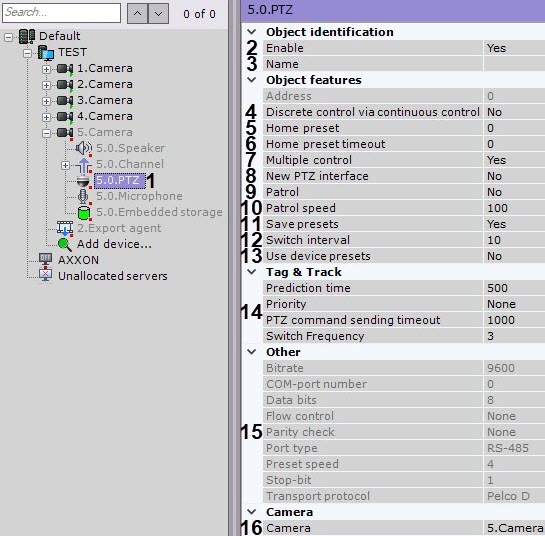Collapse the Object features section

pyautogui.click(x=252, y=80)
